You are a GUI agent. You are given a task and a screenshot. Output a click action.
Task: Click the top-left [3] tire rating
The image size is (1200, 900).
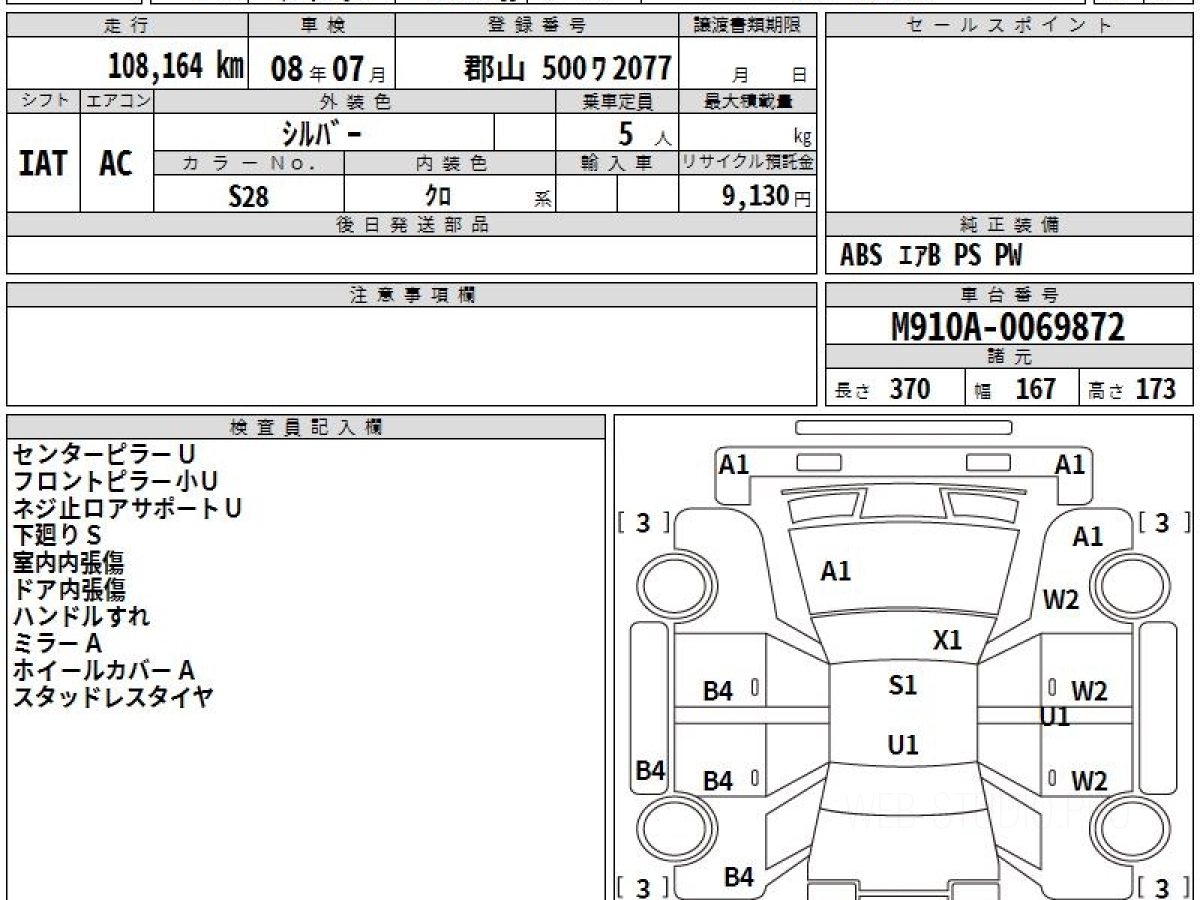pos(643,522)
